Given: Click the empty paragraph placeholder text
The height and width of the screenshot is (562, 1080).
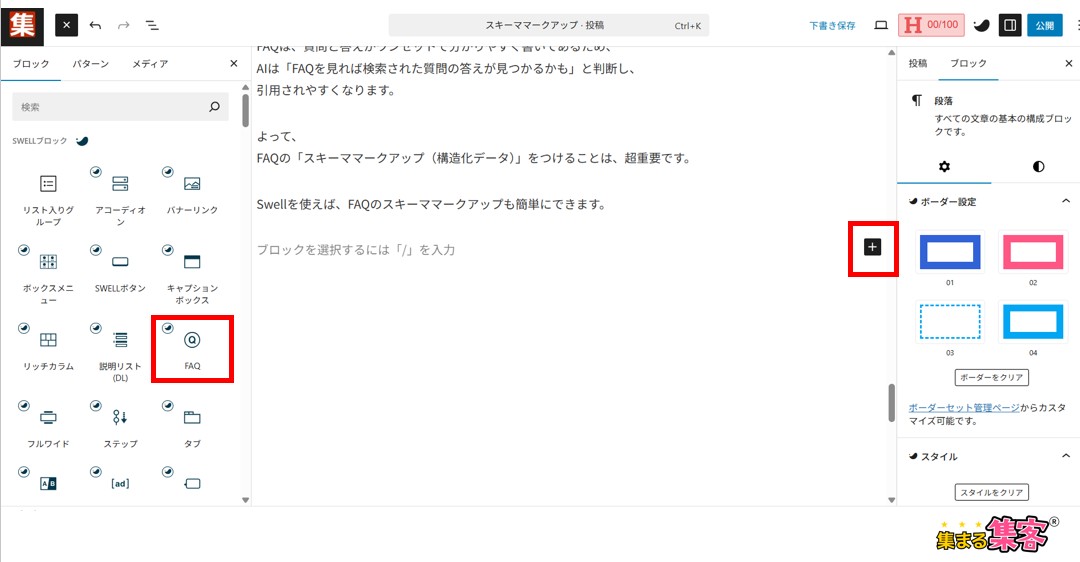Looking at the screenshot, I should (355, 250).
